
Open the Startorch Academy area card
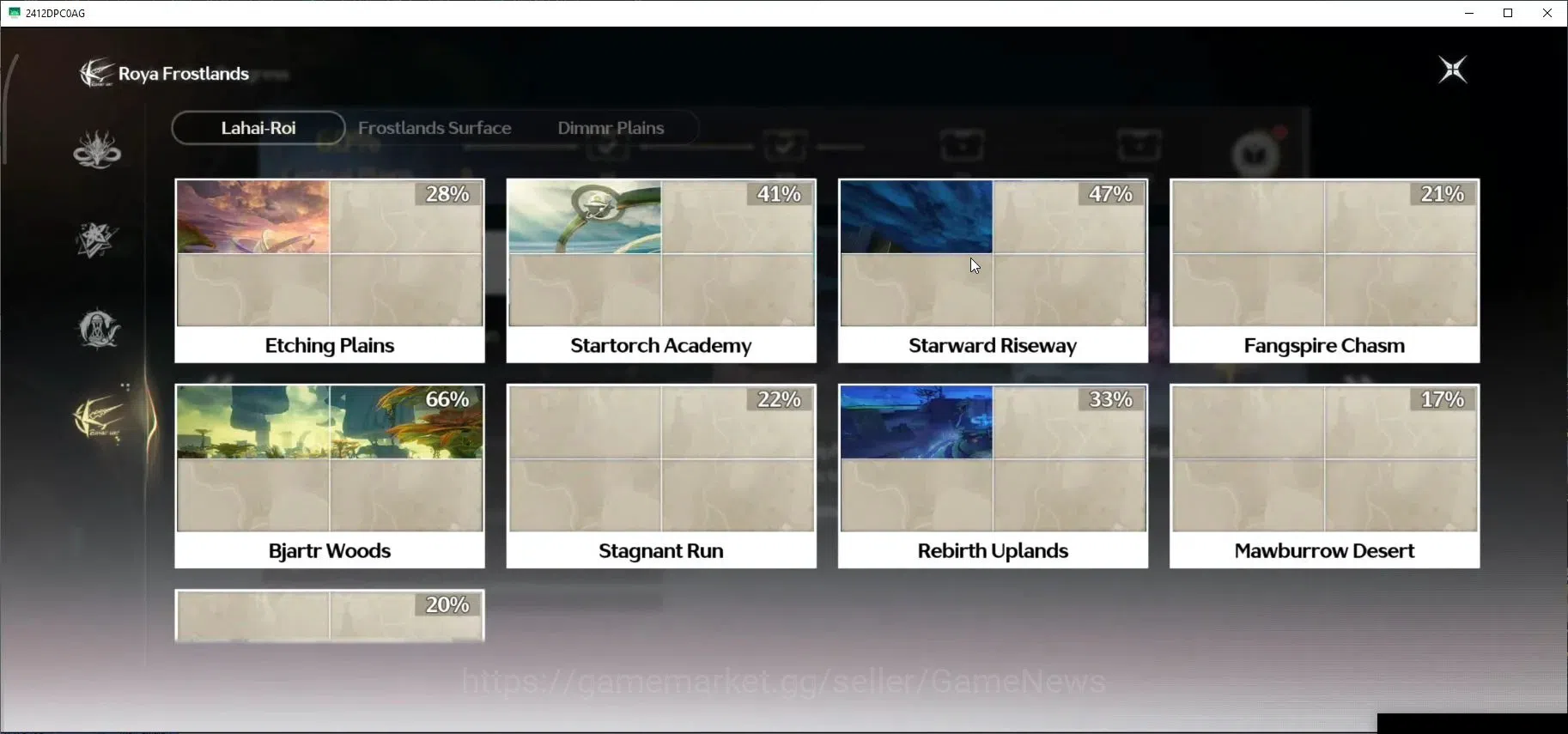[x=661, y=270]
